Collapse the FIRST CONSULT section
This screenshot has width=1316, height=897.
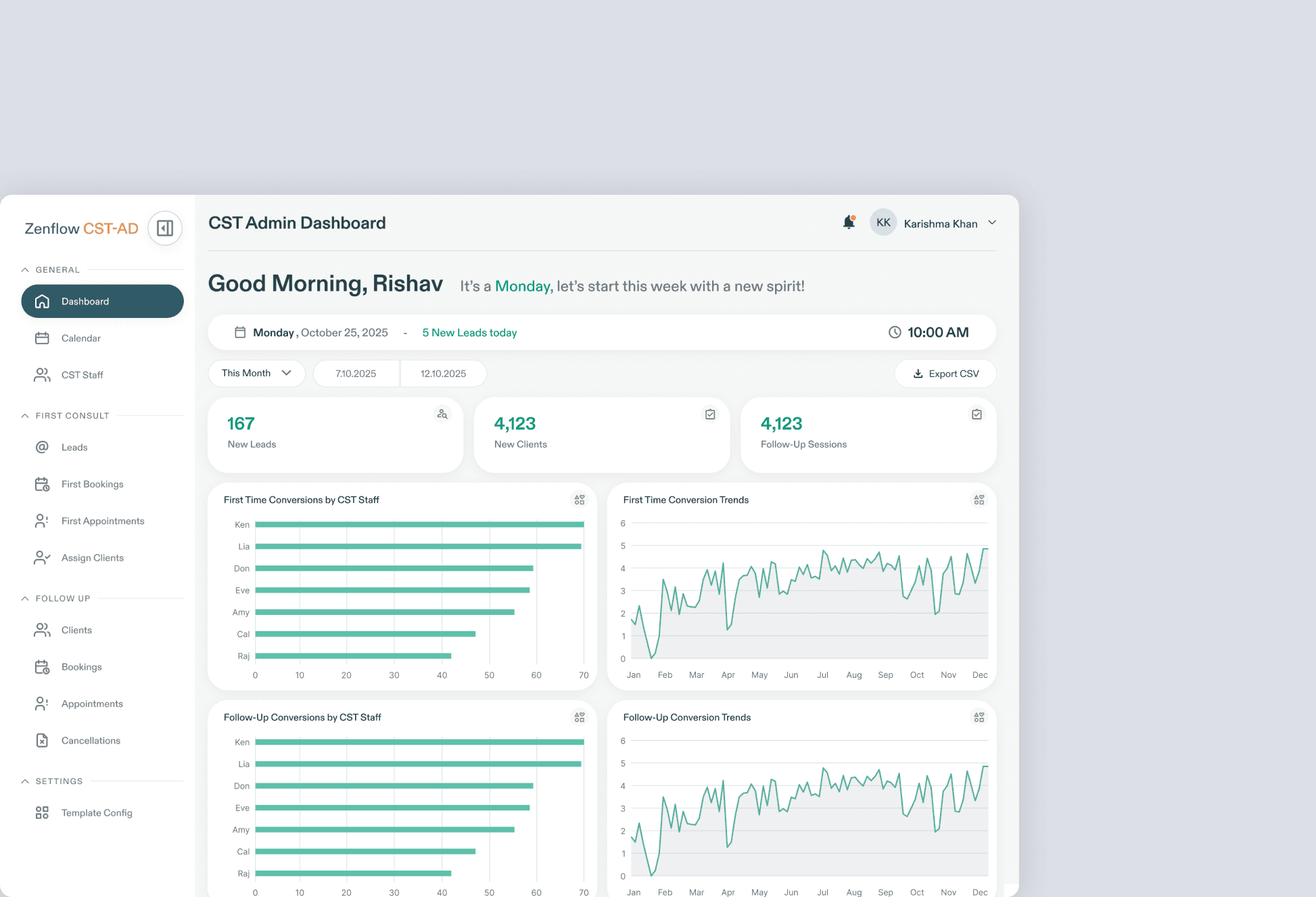(x=25, y=415)
